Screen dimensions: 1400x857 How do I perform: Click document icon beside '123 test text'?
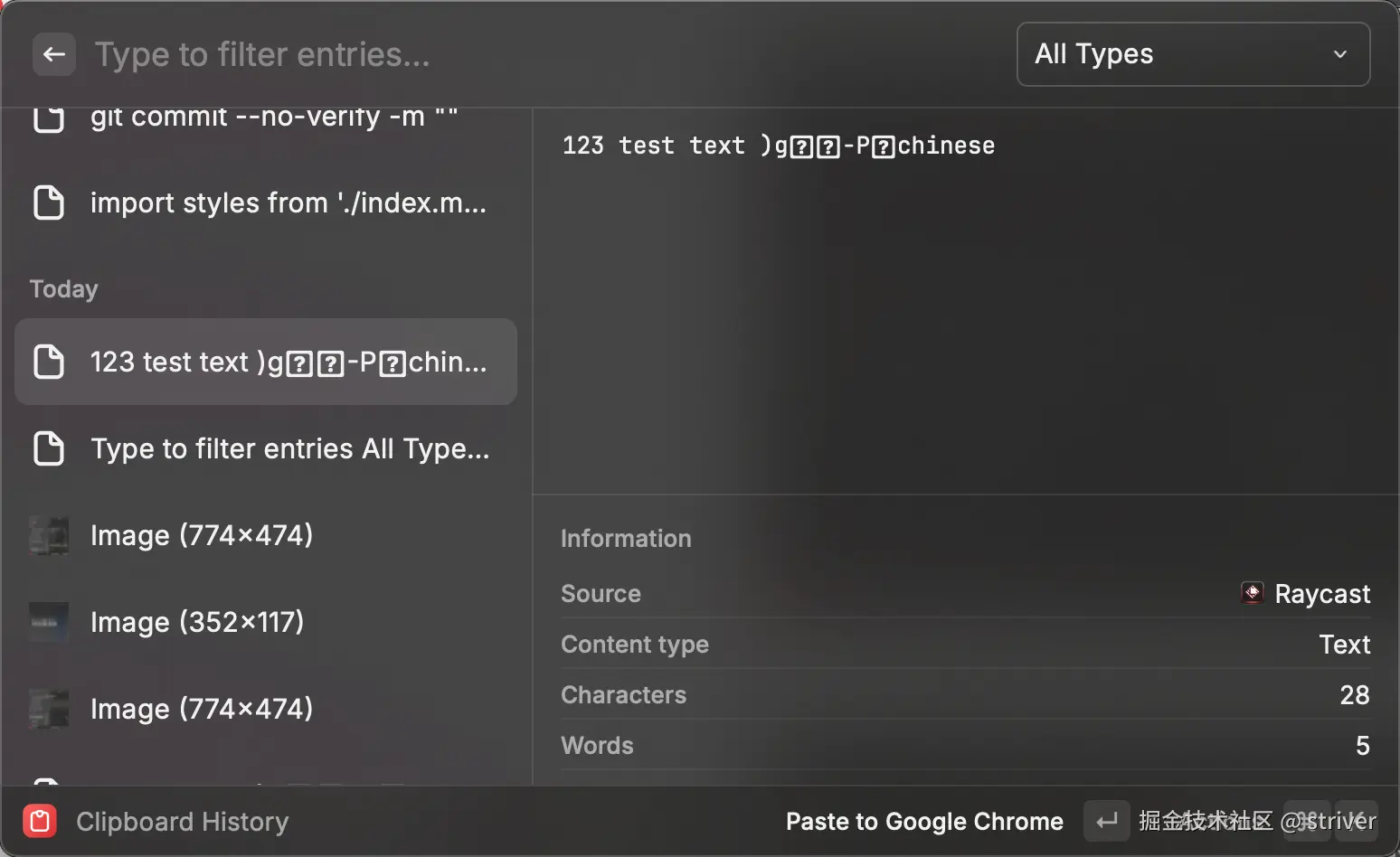pyautogui.click(x=49, y=362)
